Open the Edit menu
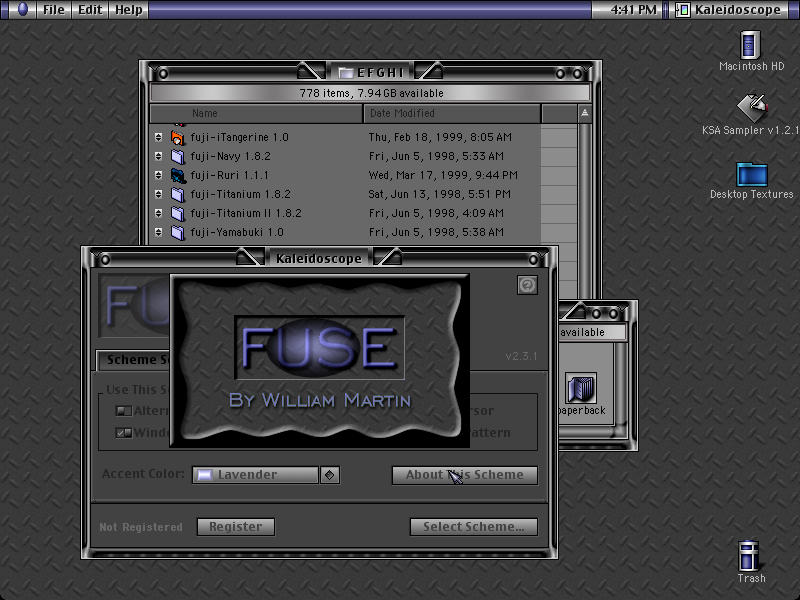The width and height of the screenshot is (800, 600). [90, 10]
